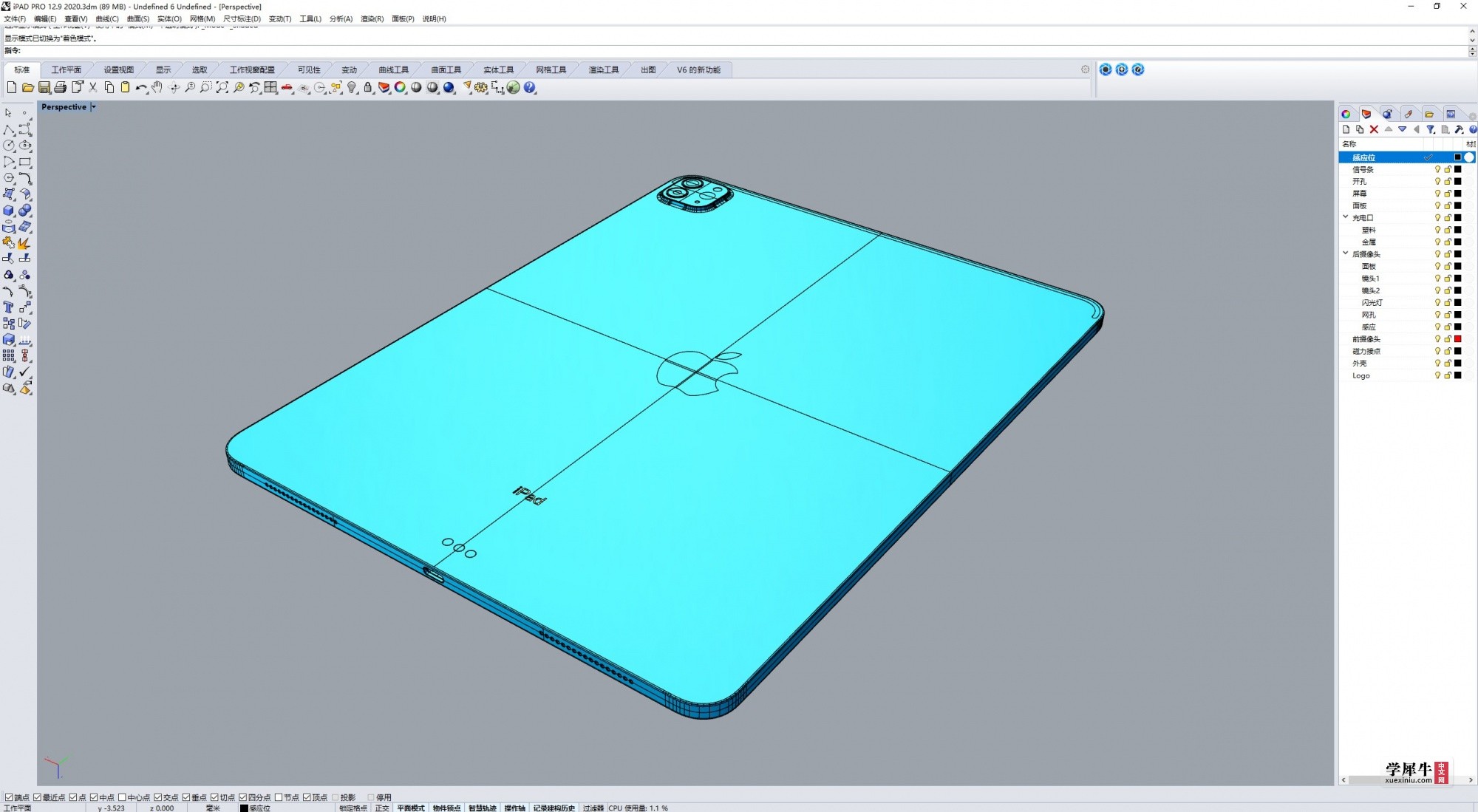Click the light bulb Hide objects icon

(352, 88)
